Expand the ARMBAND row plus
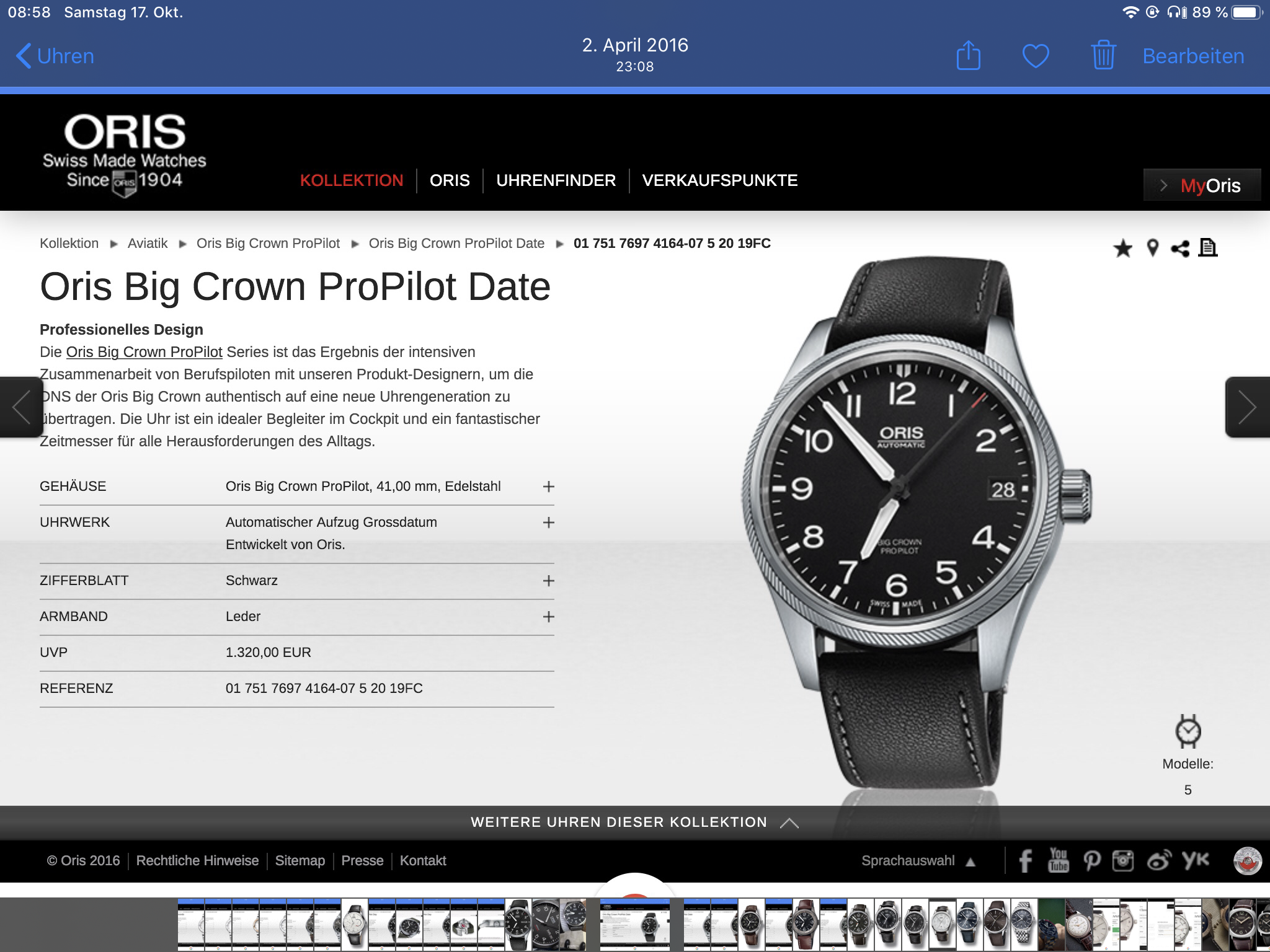 click(x=548, y=617)
